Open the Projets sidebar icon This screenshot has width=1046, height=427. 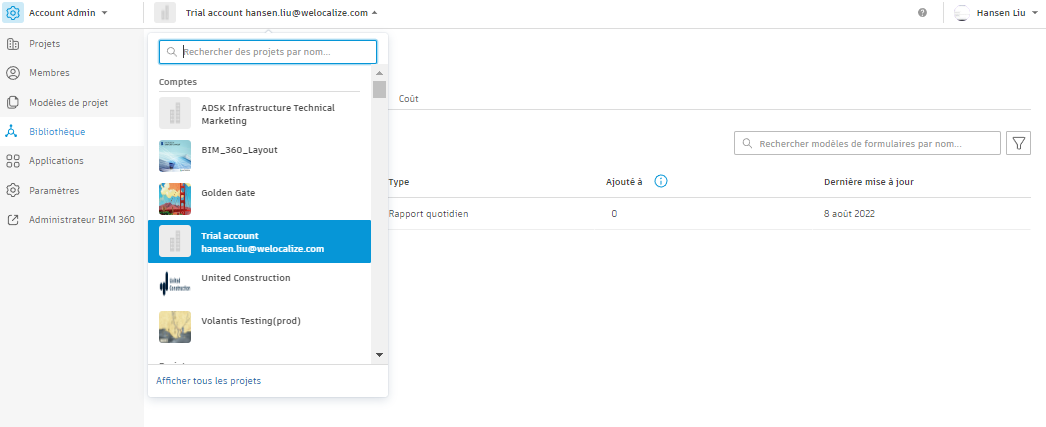pos(13,44)
